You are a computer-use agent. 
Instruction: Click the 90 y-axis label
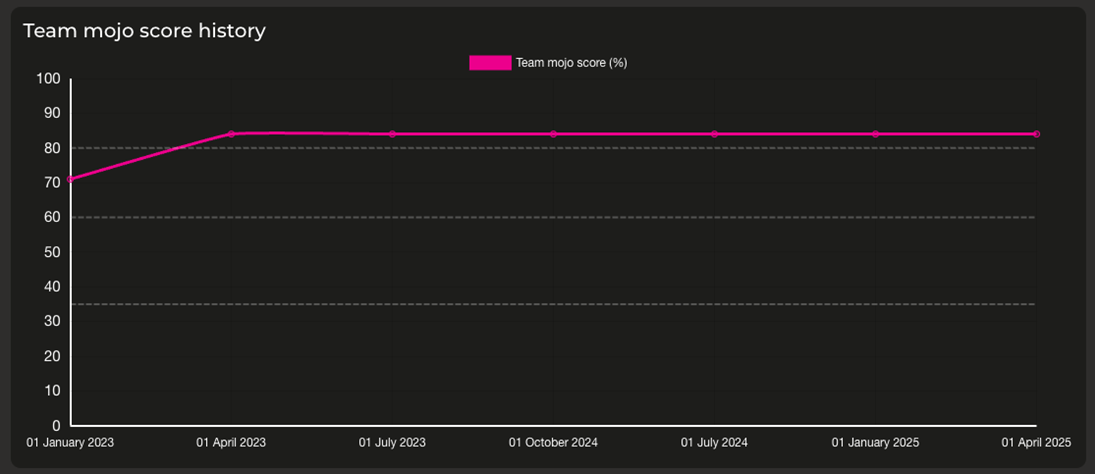[x=54, y=113]
